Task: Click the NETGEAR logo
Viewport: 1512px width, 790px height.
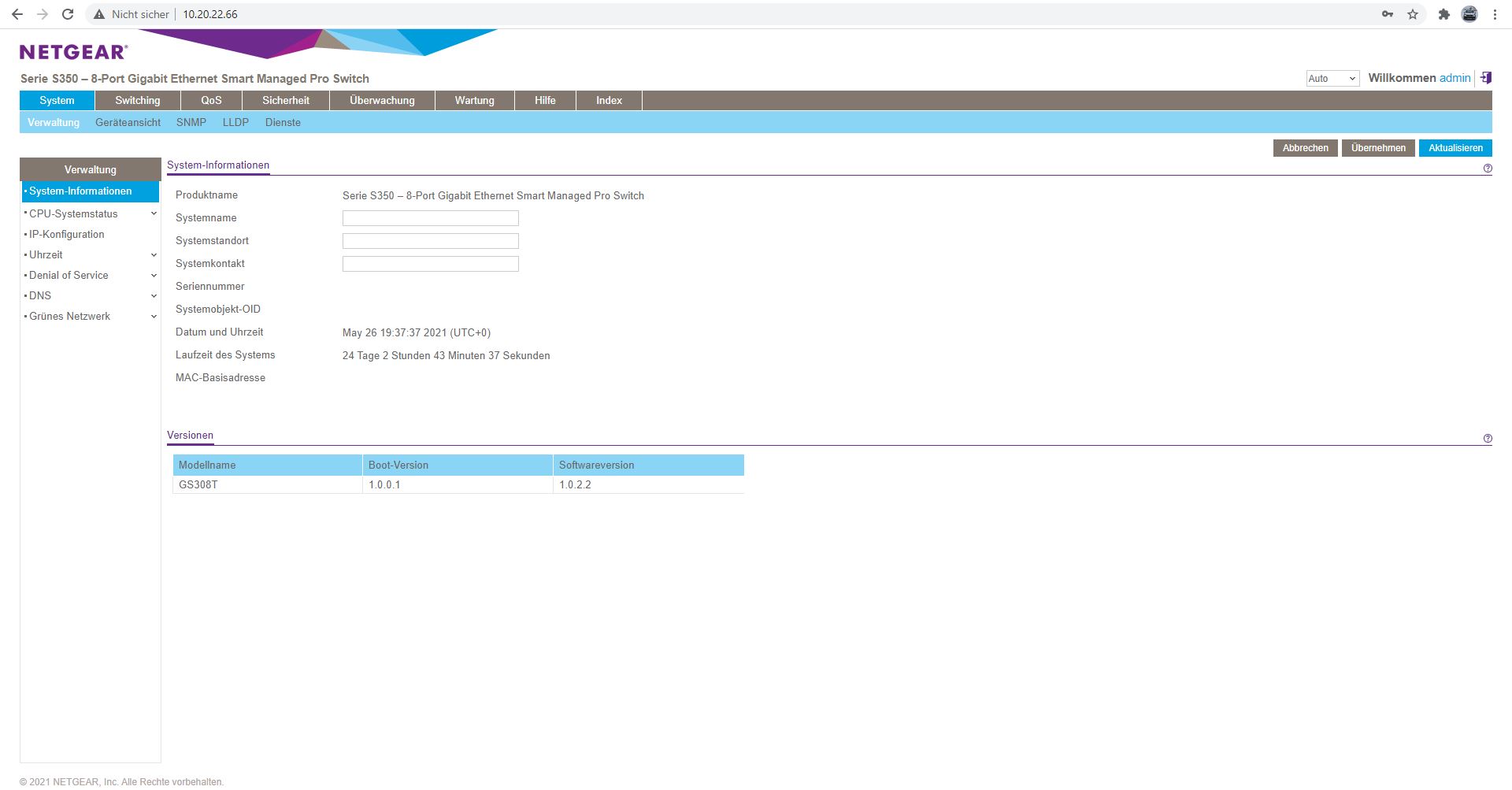Action: coord(73,52)
